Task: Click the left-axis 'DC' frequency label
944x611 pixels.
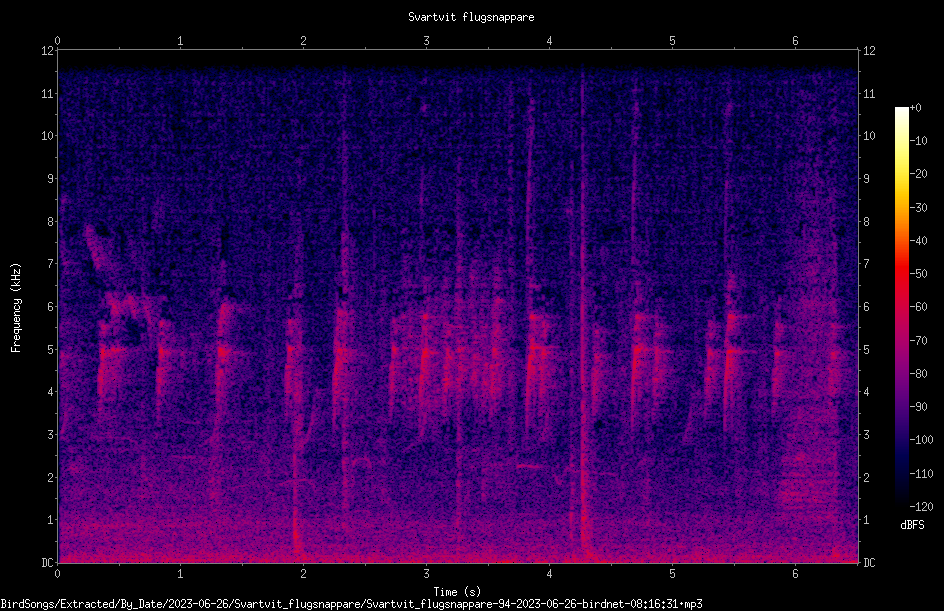Action: coord(47,563)
